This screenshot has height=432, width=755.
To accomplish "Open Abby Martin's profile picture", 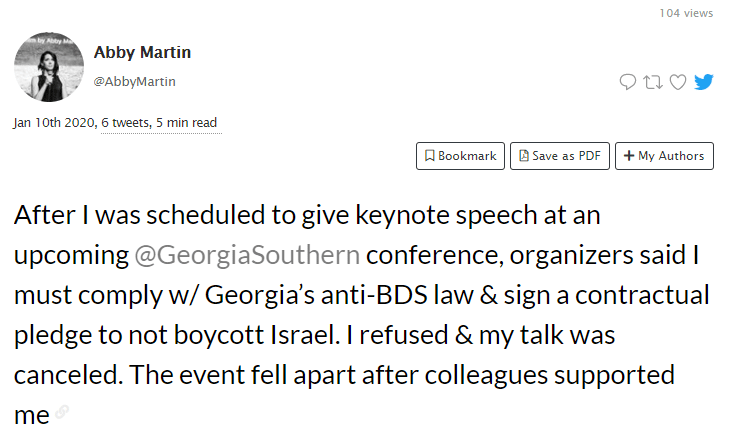I will (x=49, y=67).
